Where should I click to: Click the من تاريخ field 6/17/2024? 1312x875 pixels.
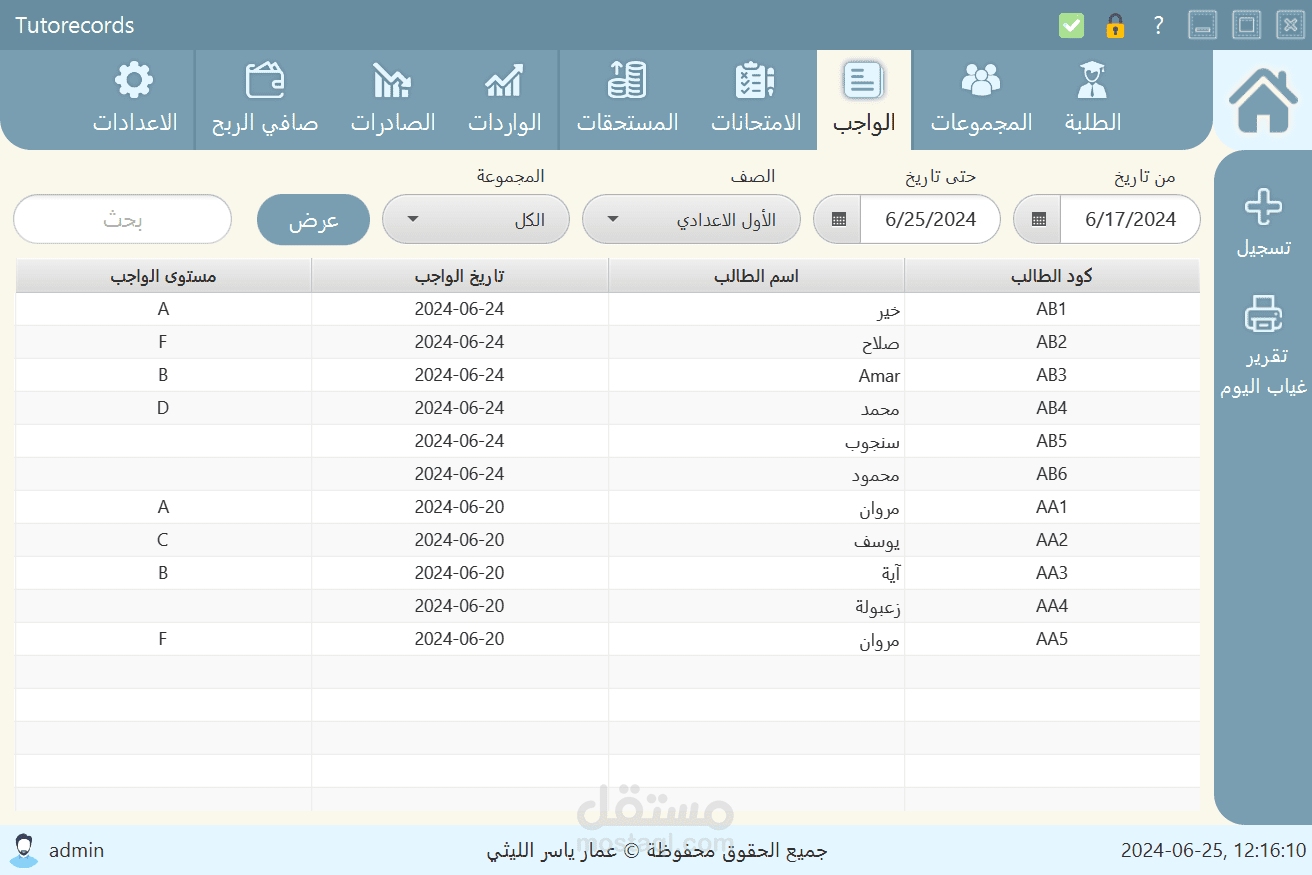(1130, 219)
